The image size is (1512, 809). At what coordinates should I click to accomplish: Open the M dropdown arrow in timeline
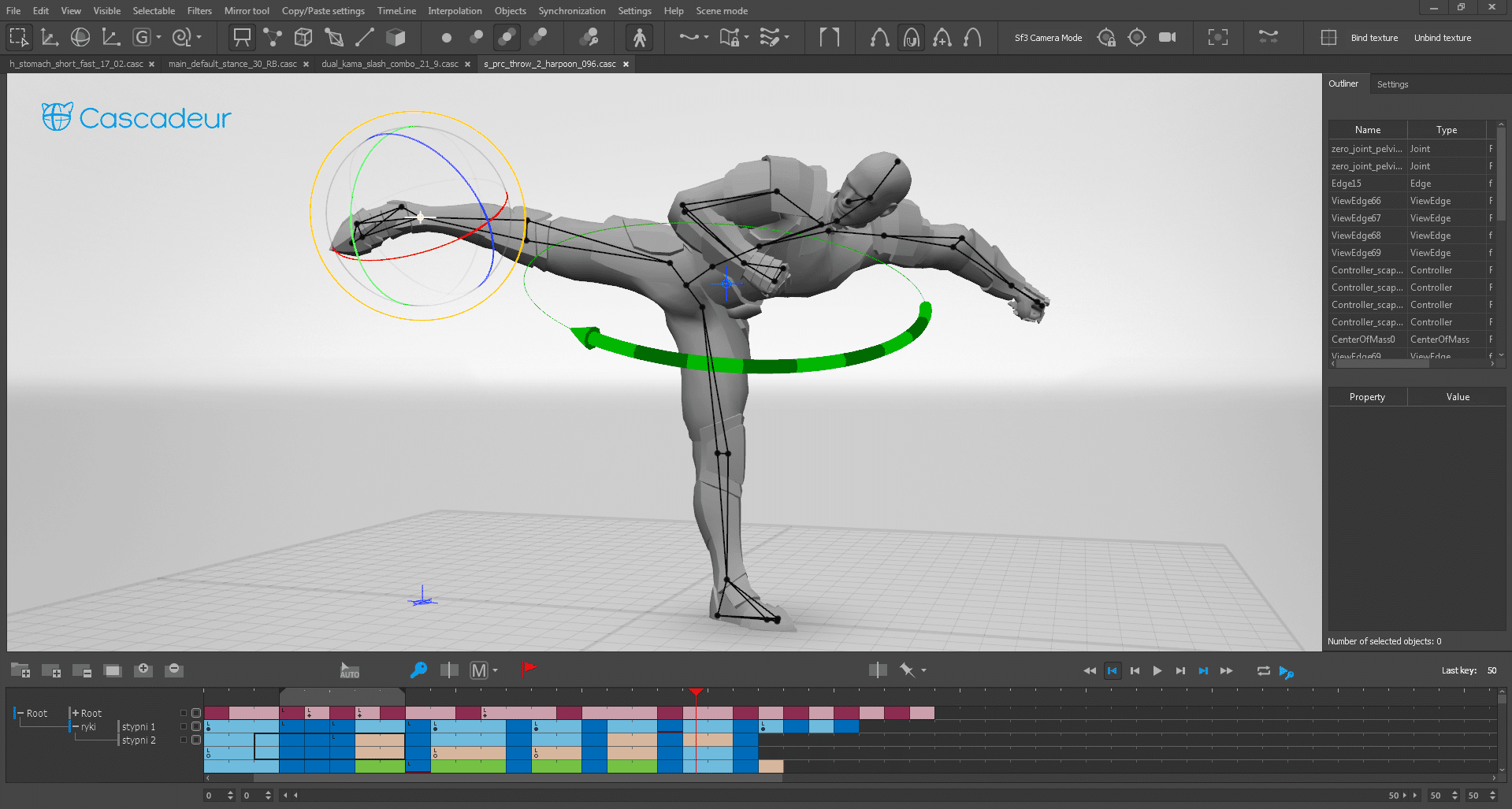click(x=495, y=670)
